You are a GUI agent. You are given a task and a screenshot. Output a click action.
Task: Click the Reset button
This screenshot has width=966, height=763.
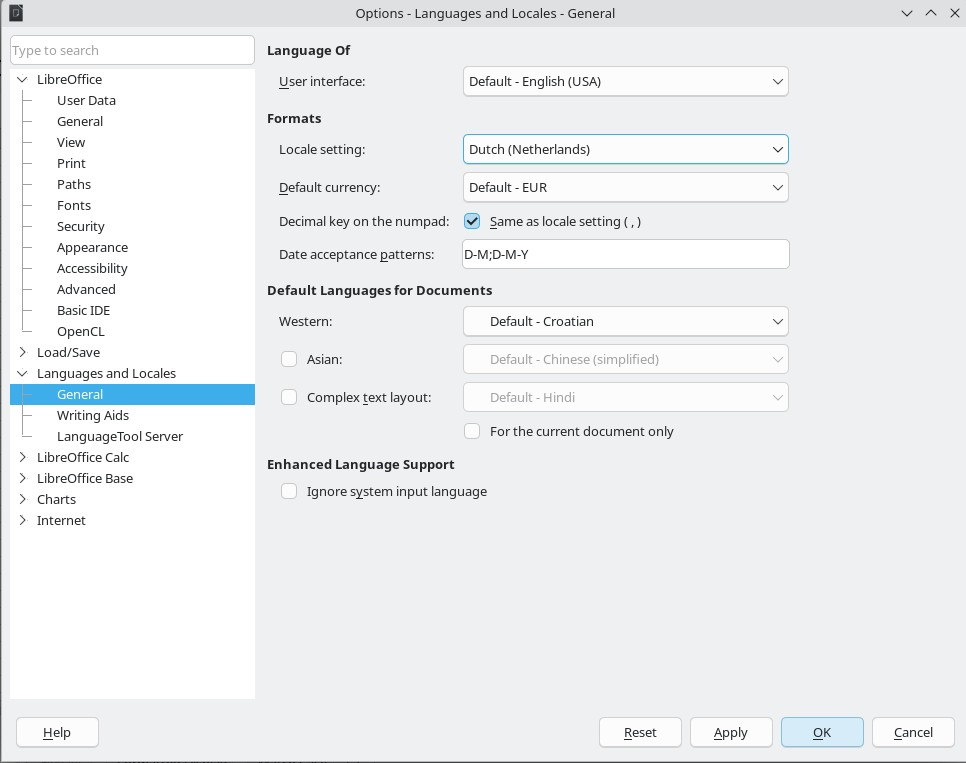640,732
